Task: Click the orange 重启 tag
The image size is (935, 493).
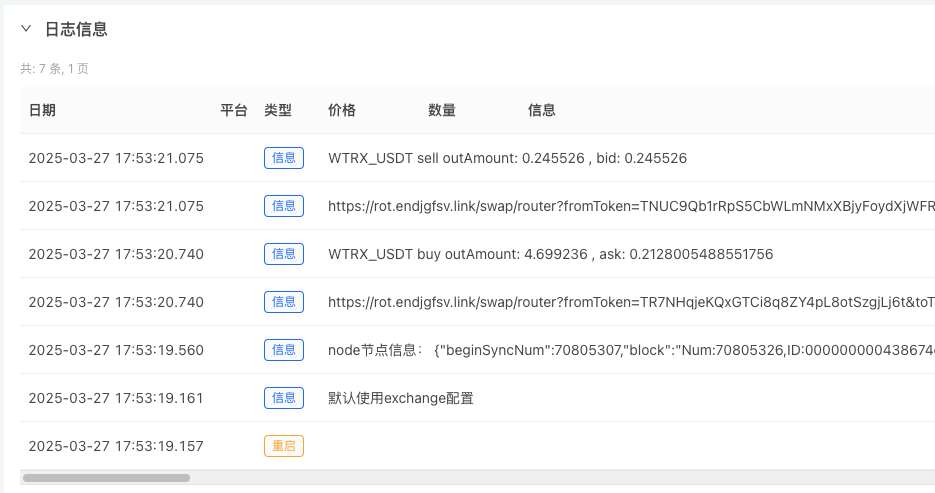Action: (x=284, y=446)
